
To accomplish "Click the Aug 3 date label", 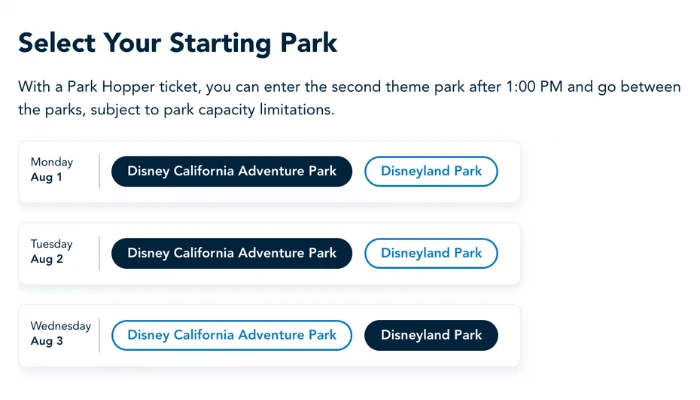I will click(47, 341).
